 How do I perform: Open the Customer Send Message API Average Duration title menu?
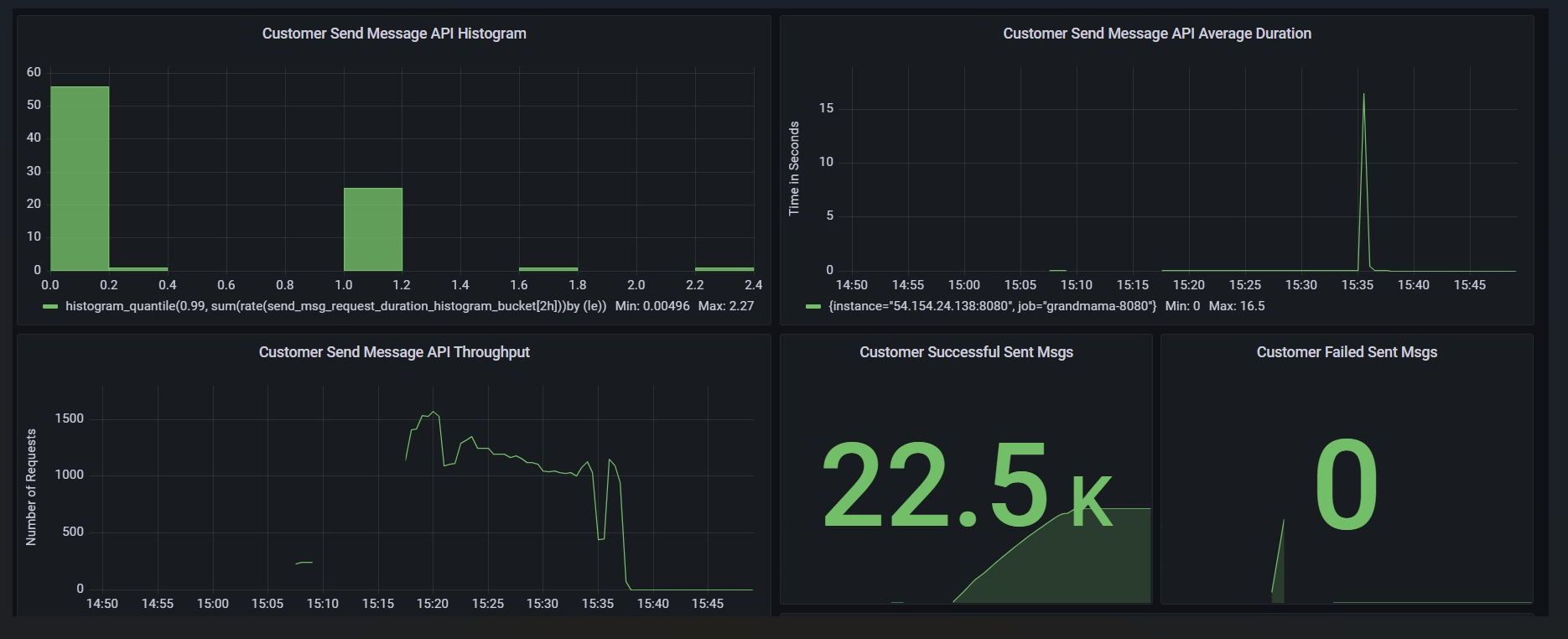point(1156,34)
